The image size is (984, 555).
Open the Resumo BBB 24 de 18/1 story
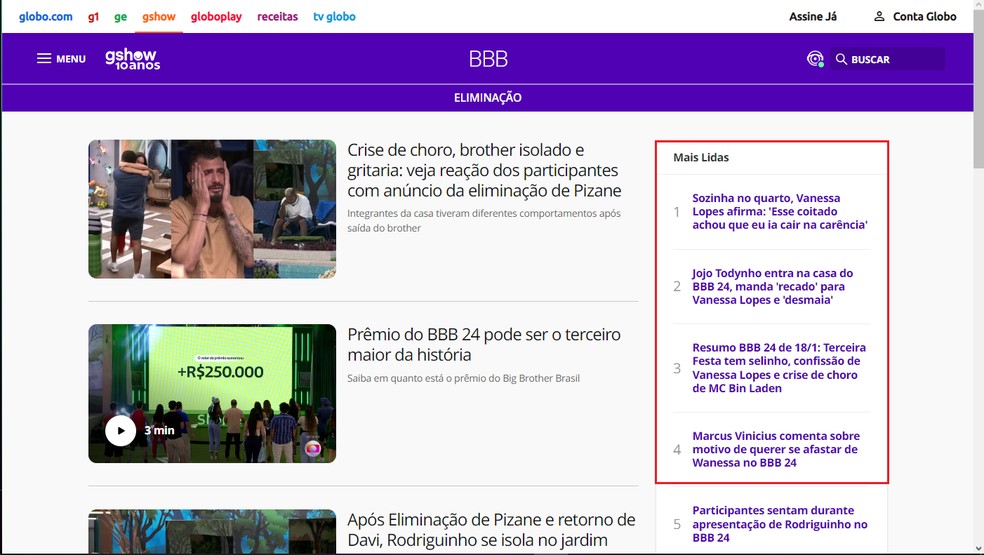point(779,368)
